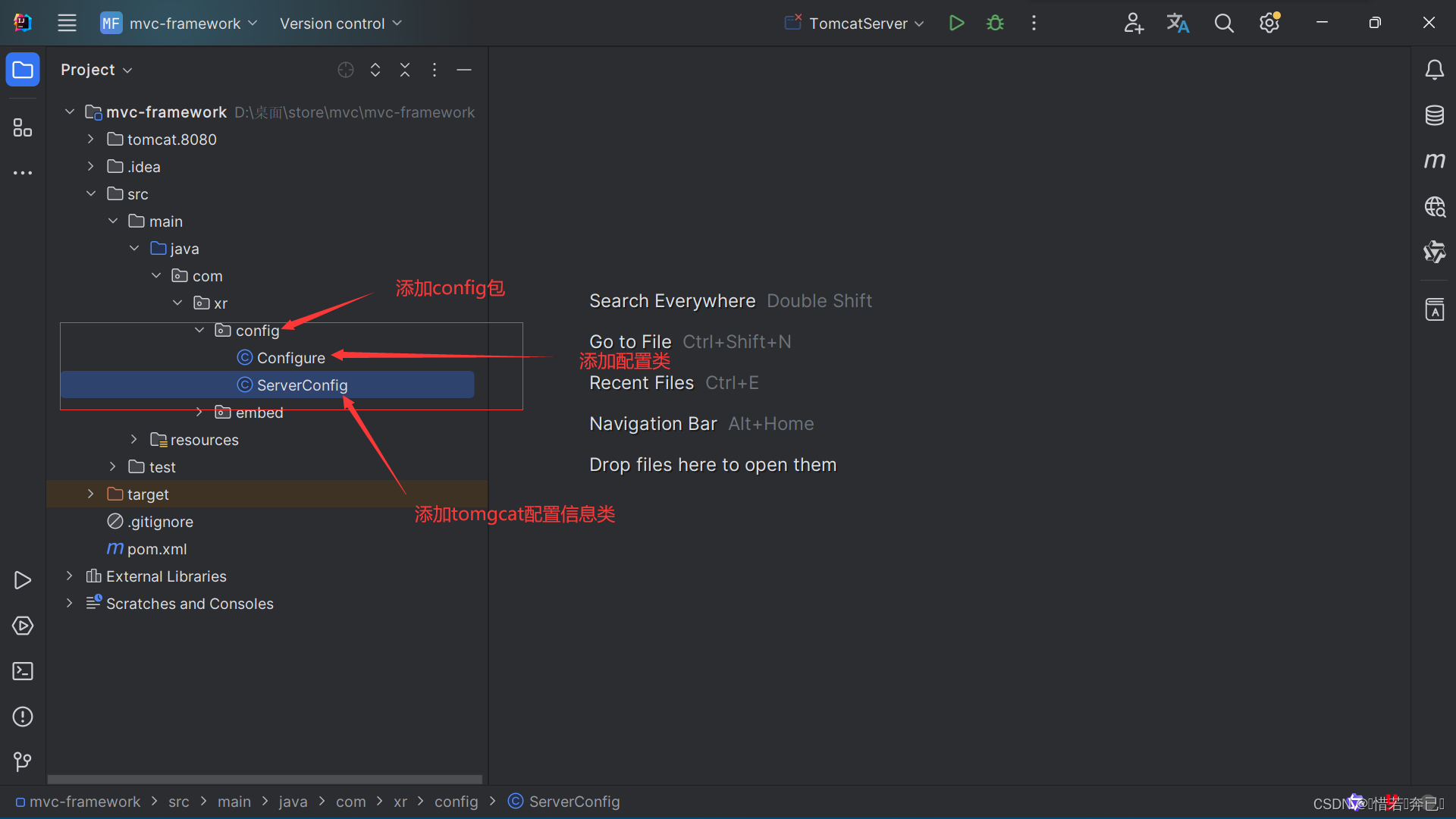
Task: Toggle the Project tool window folder button
Action: pos(23,70)
